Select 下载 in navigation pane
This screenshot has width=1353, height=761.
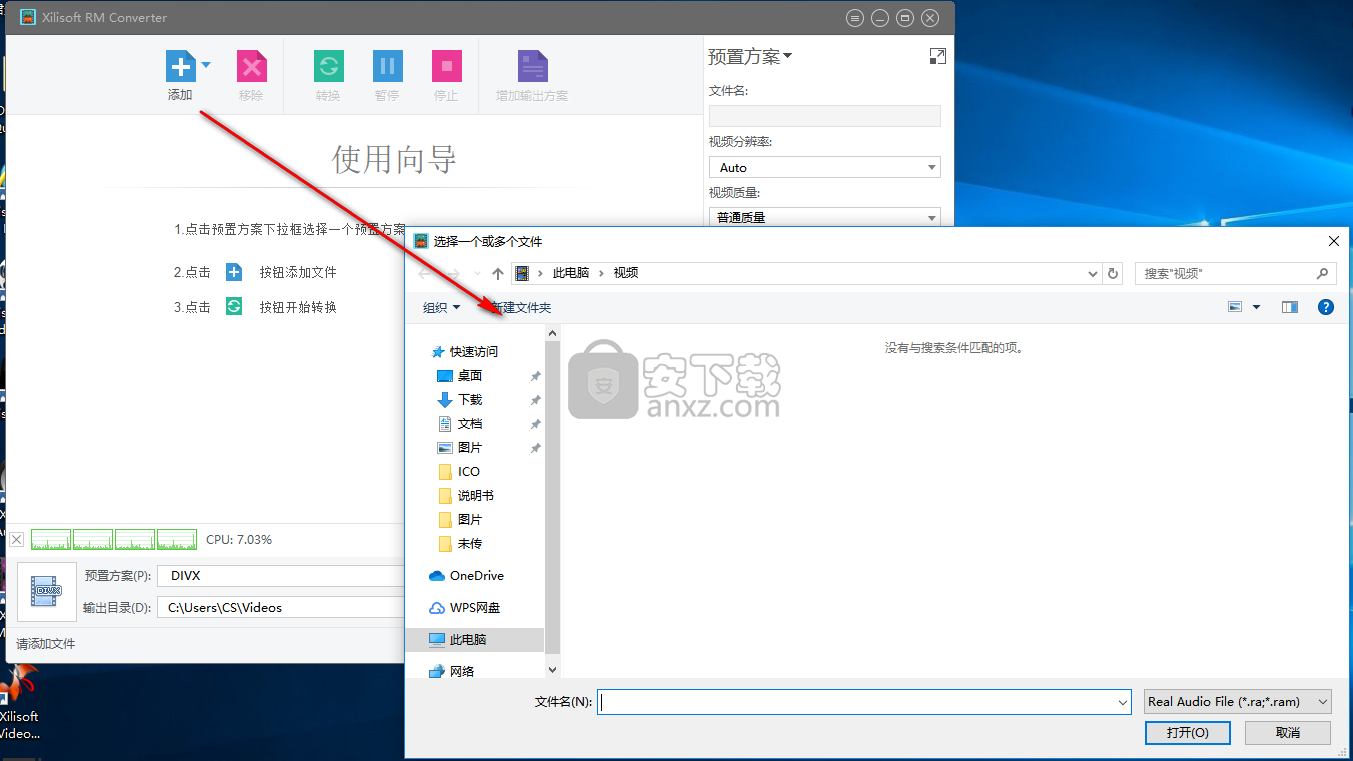[x=470, y=400]
